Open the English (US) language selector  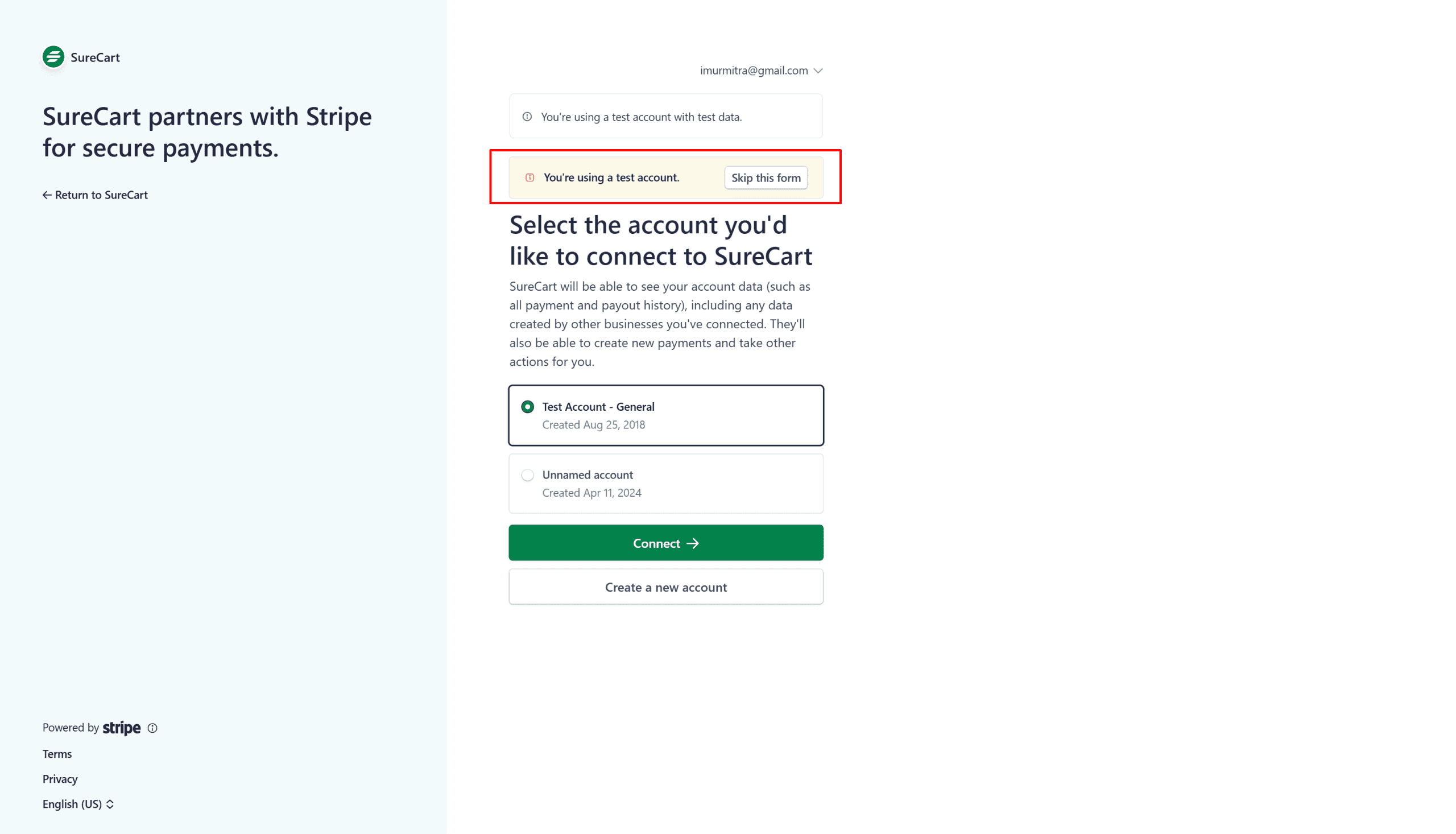78,804
